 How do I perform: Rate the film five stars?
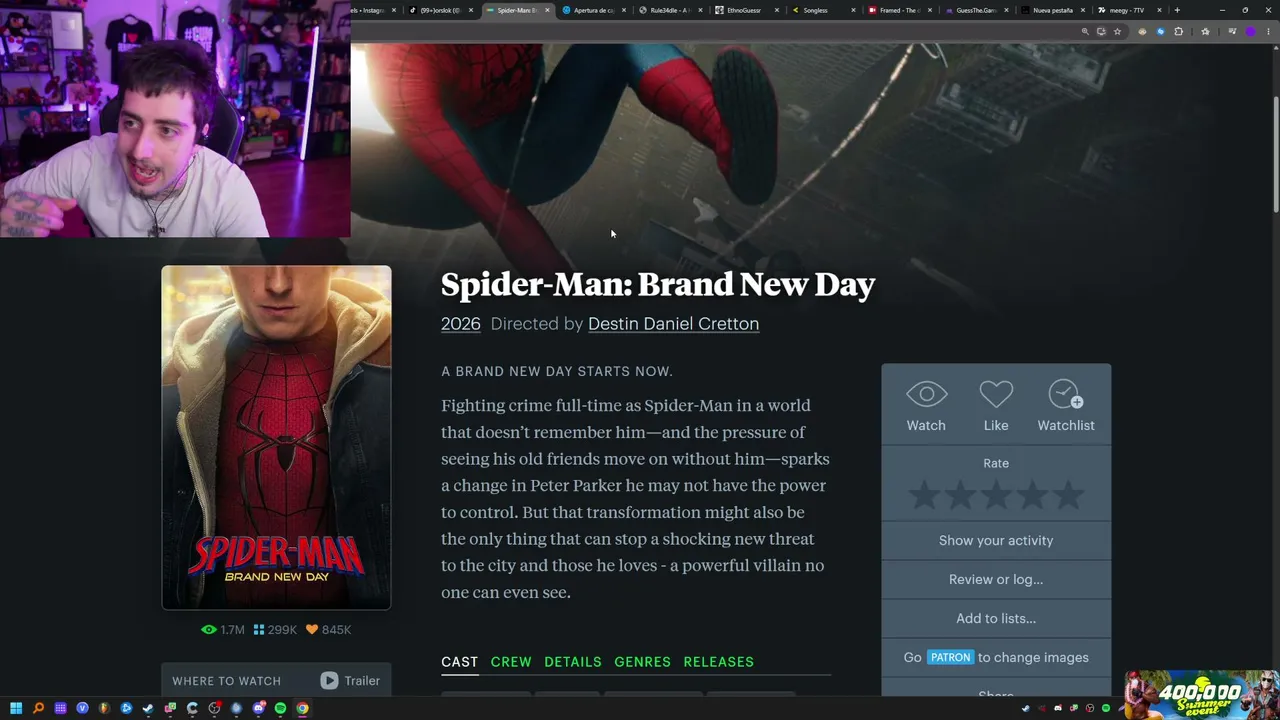tap(1068, 494)
